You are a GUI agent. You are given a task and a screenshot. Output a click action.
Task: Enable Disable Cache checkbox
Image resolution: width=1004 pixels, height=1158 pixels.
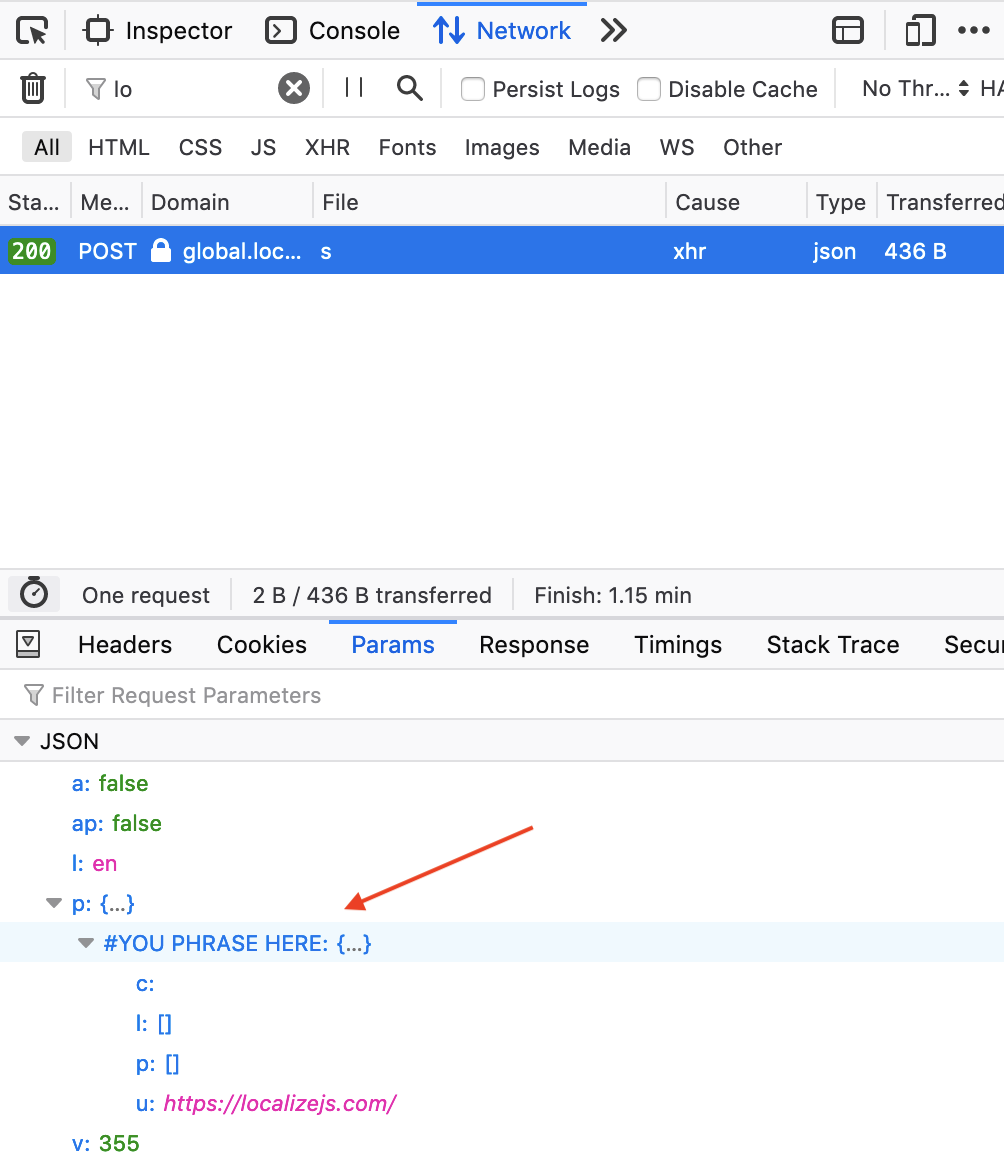click(x=649, y=89)
